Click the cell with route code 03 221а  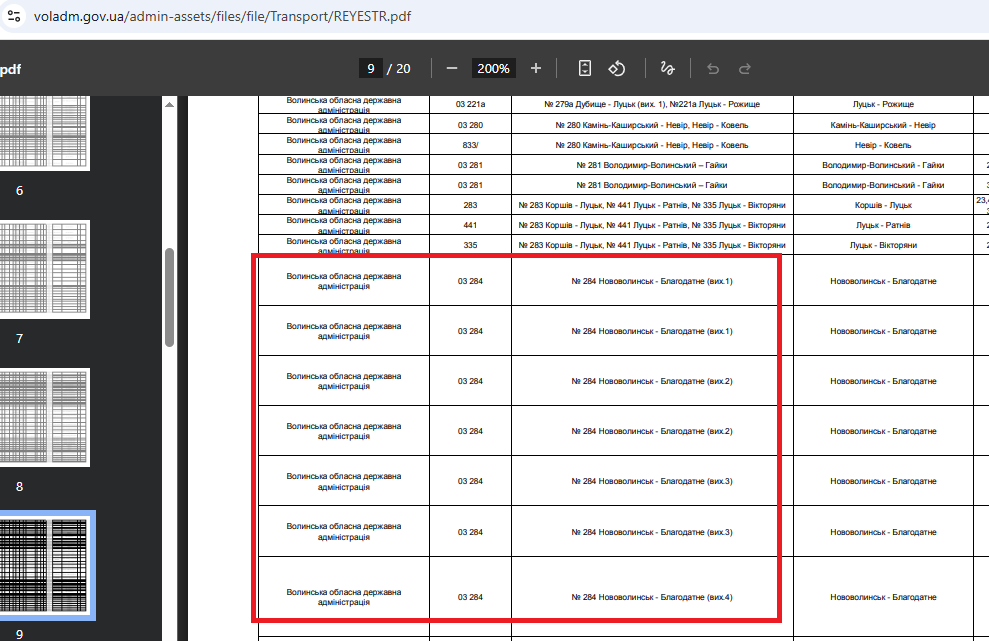pos(470,104)
